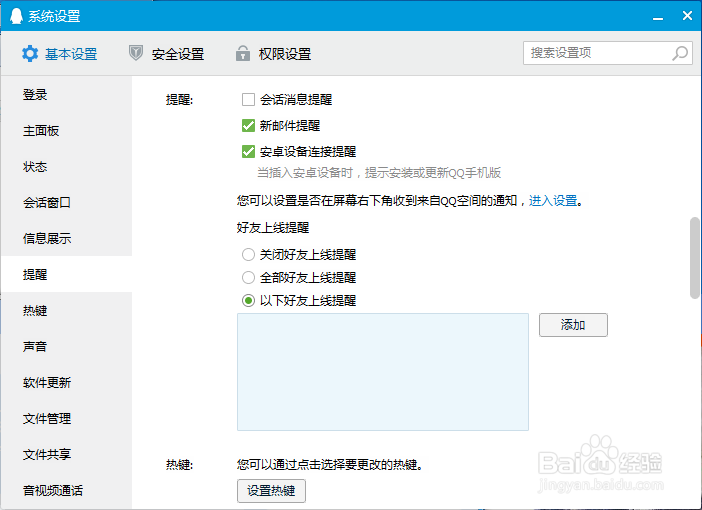
Task: Uncheck the 安卓设备连接提醒 checkbox
Action: click(x=248, y=151)
